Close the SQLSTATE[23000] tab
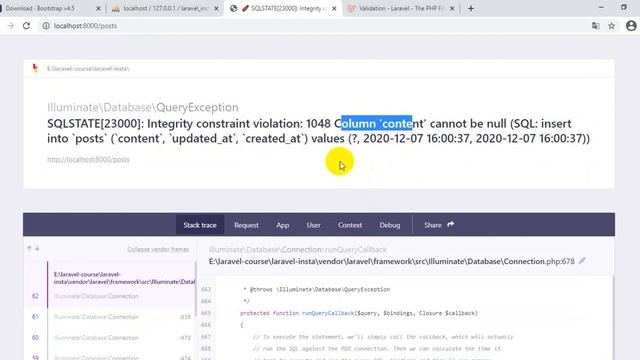This screenshot has width=640, height=360. point(334,8)
